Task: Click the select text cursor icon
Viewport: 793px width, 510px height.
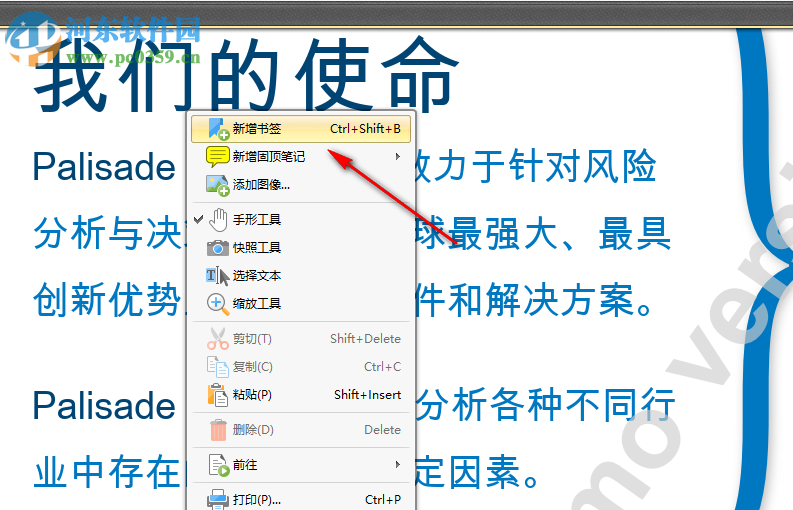Action: (218, 276)
